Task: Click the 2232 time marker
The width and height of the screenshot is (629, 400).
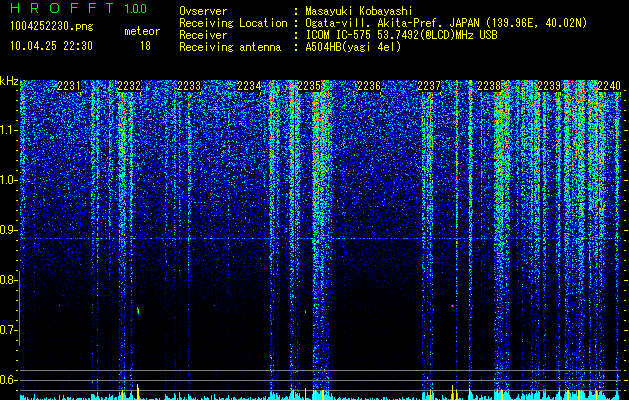Action: pyautogui.click(x=129, y=85)
